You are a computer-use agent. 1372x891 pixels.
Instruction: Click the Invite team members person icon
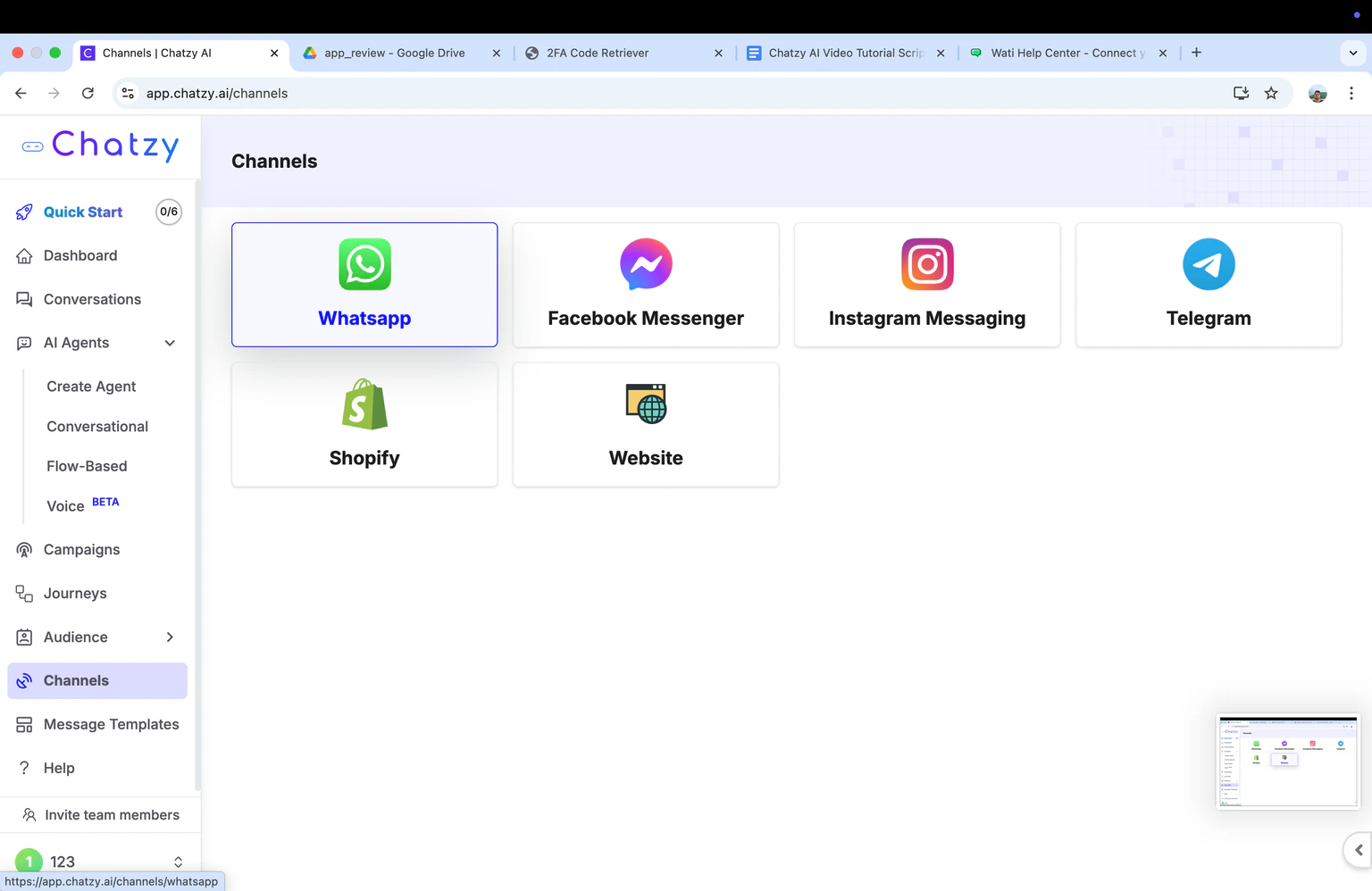pos(29,815)
